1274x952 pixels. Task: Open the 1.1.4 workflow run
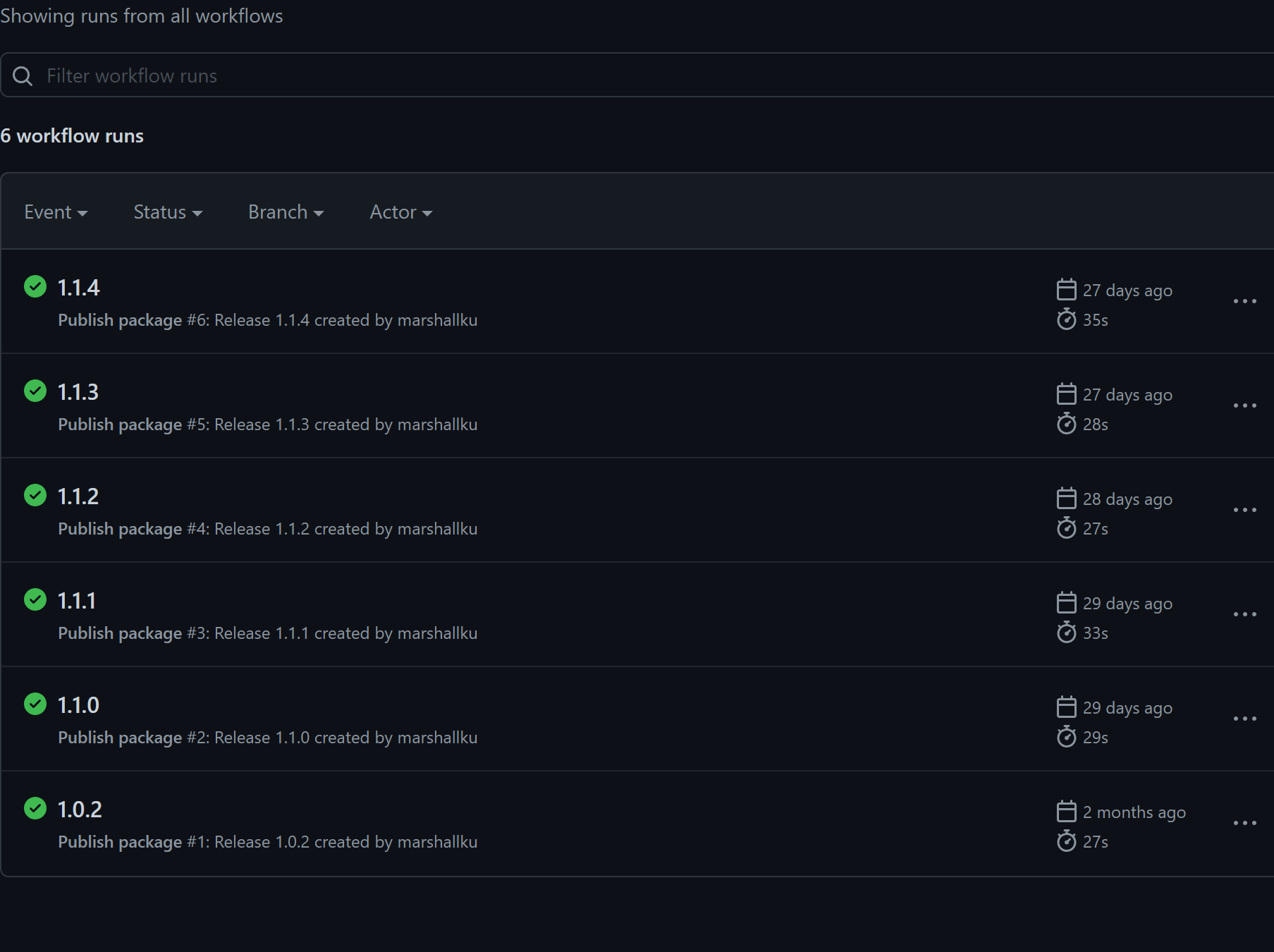pos(78,288)
